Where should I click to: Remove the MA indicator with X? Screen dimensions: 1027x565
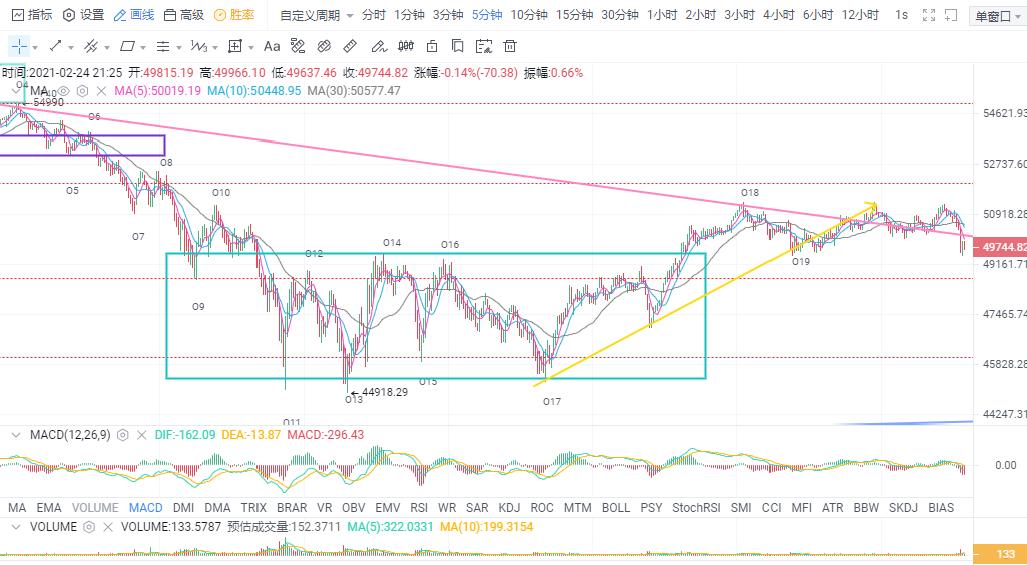(x=101, y=91)
